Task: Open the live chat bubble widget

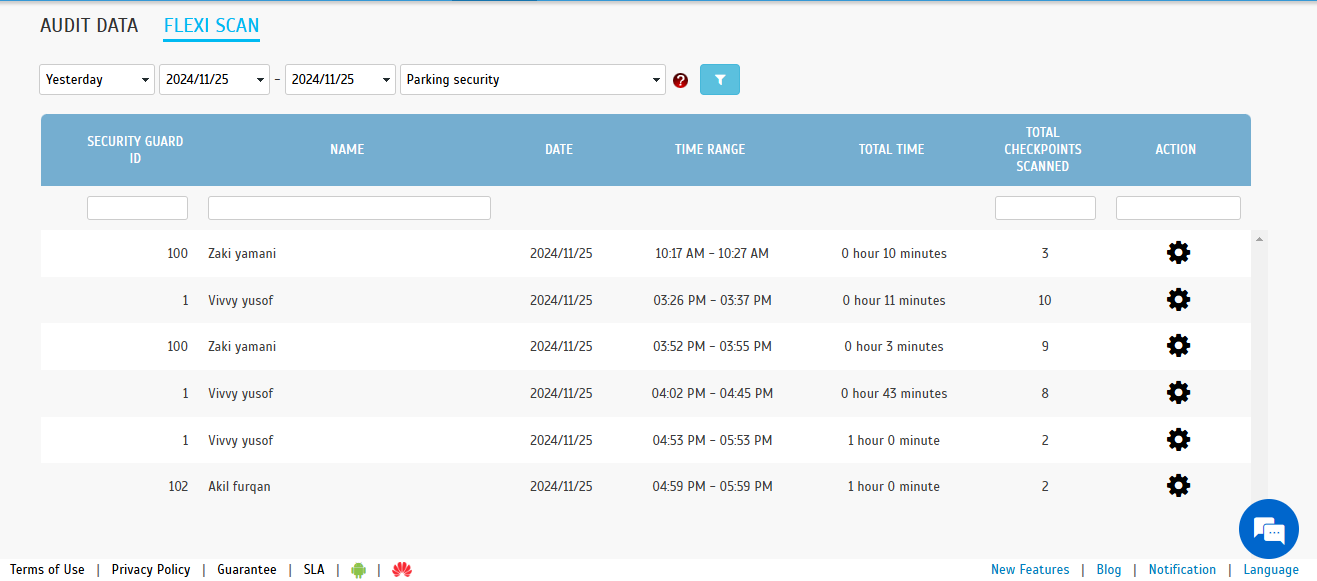Action: coord(1268,528)
